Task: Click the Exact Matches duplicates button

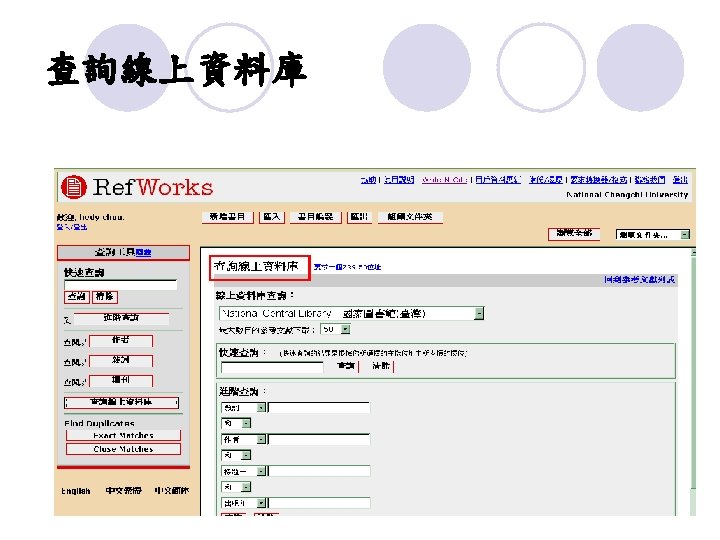Action: click(123, 435)
